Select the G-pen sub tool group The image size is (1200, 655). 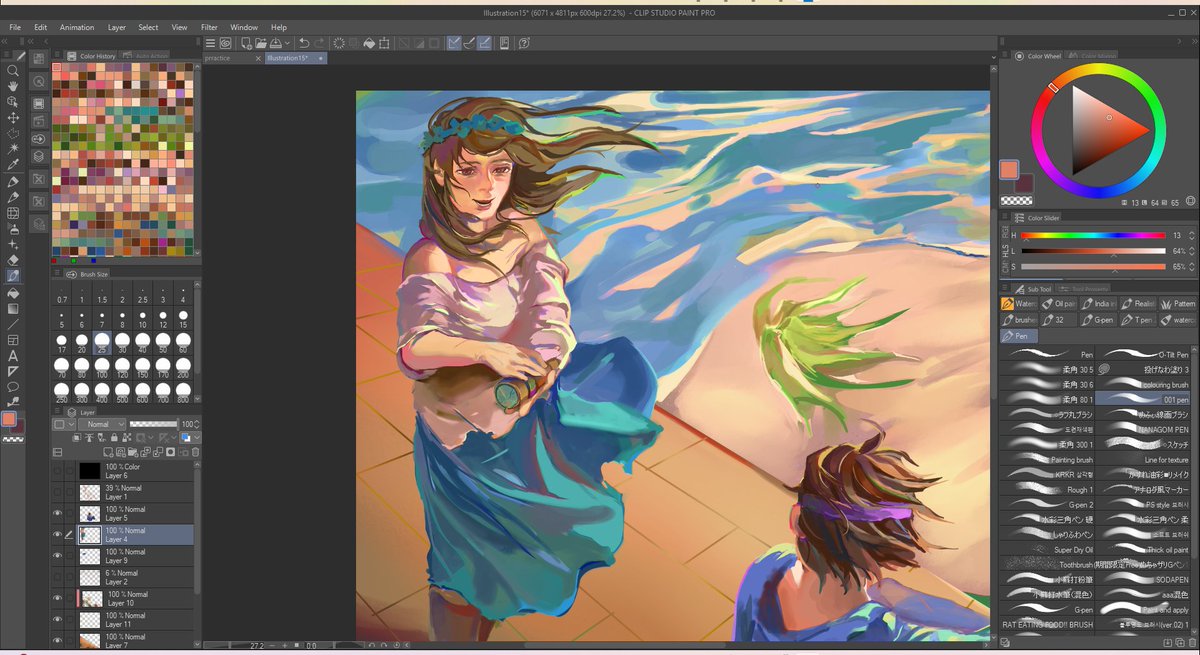point(1098,320)
